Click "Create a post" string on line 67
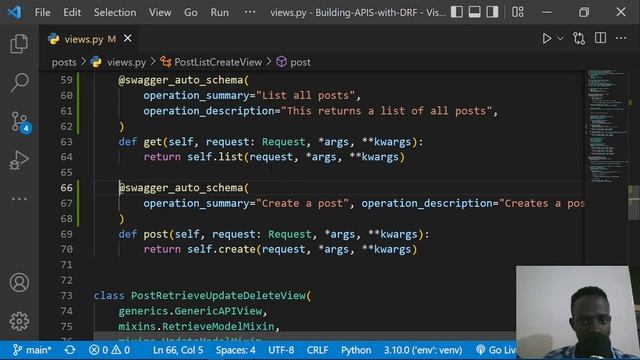 pos(302,203)
